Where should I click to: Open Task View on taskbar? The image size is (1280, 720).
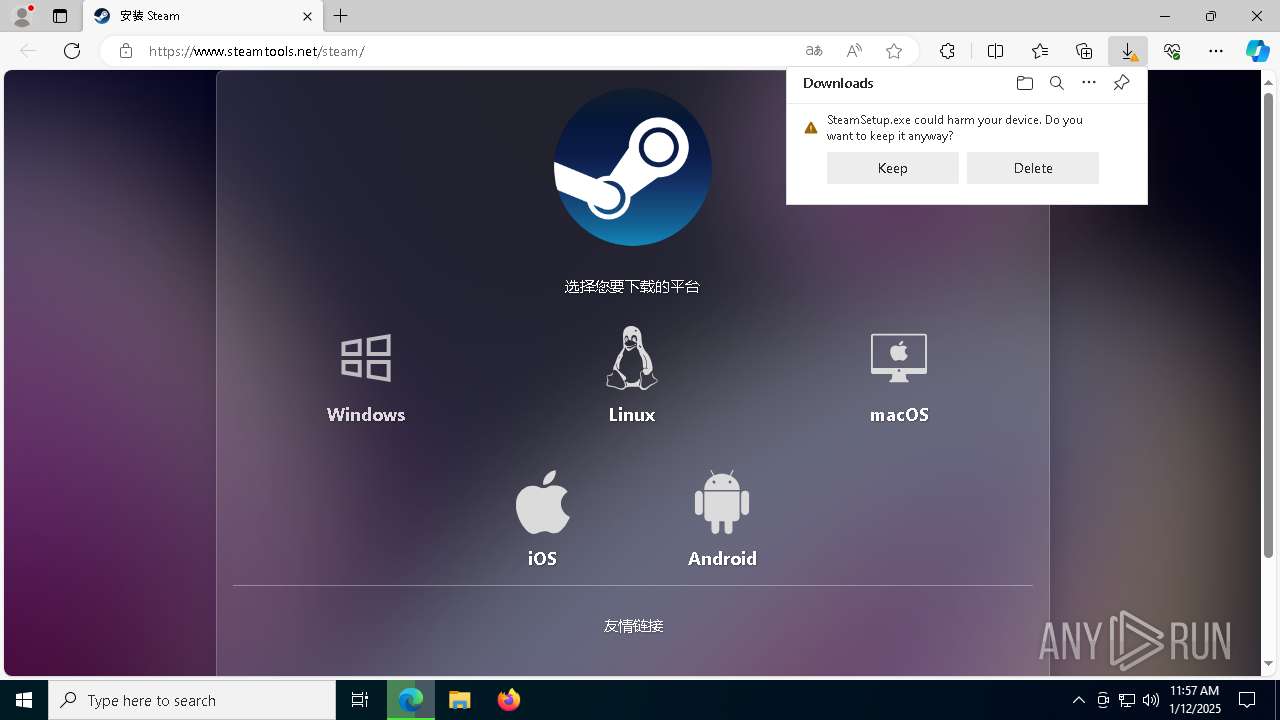[x=360, y=700]
